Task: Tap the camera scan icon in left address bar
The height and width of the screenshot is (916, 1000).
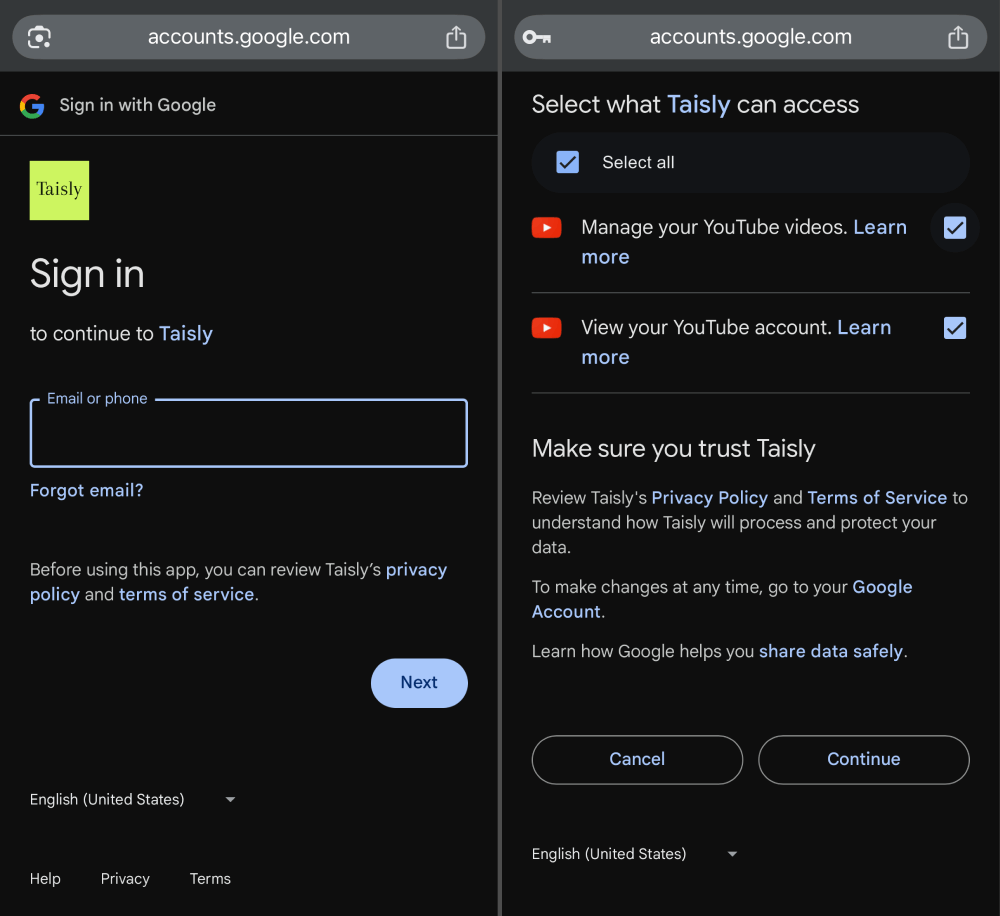Action: [40, 37]
